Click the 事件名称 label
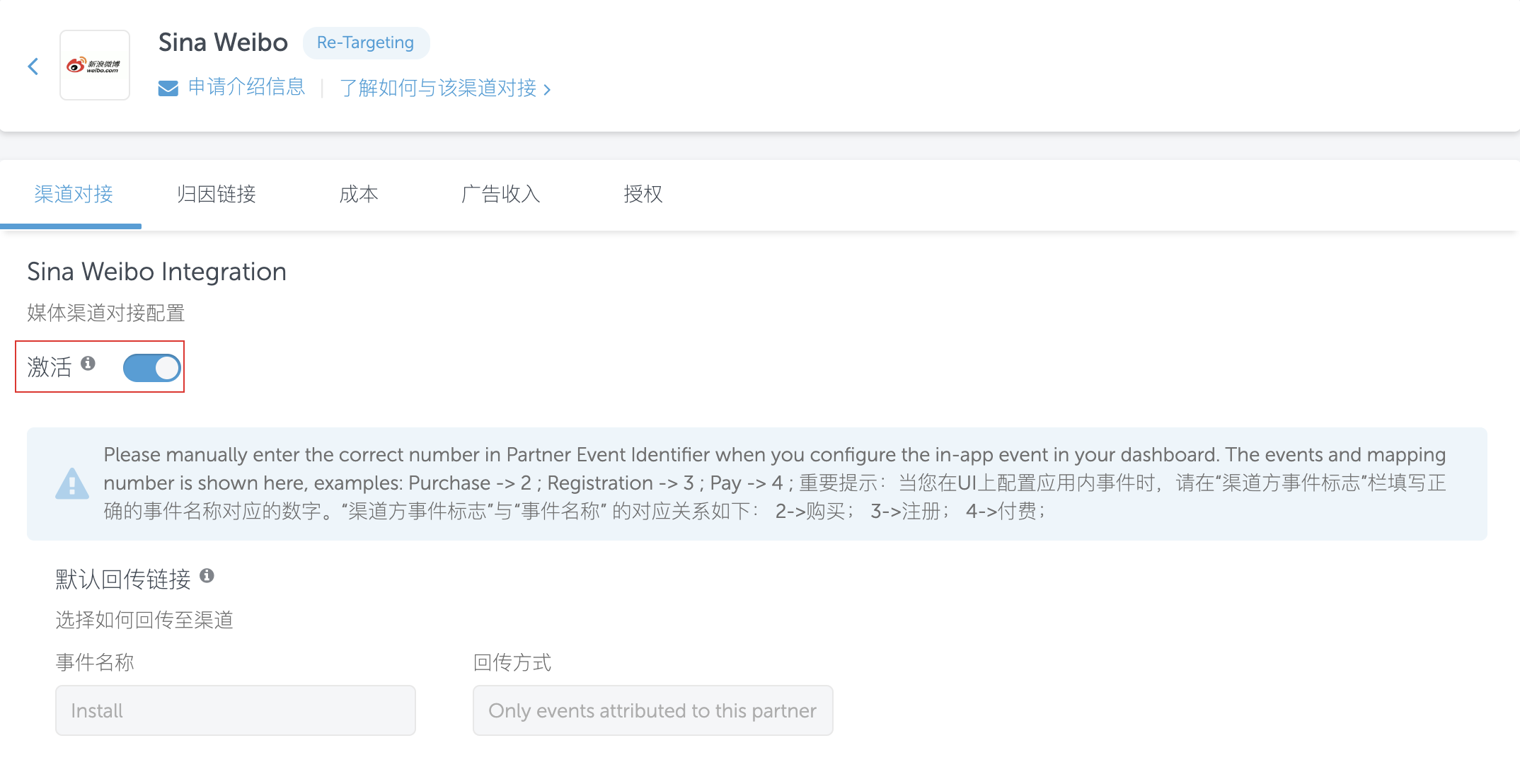Viewport: 1520px width, 784px height. coord(95,662)
